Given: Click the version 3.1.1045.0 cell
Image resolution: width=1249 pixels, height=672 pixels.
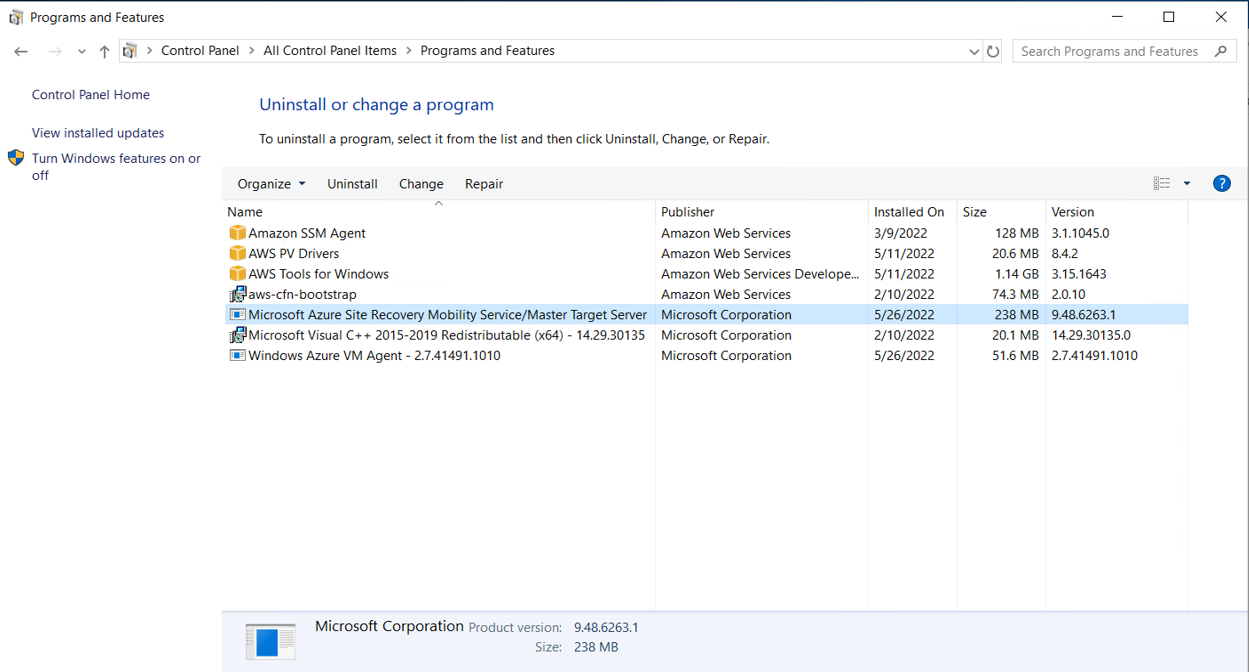Looking at the screenshot, I should coord(1080,233).
